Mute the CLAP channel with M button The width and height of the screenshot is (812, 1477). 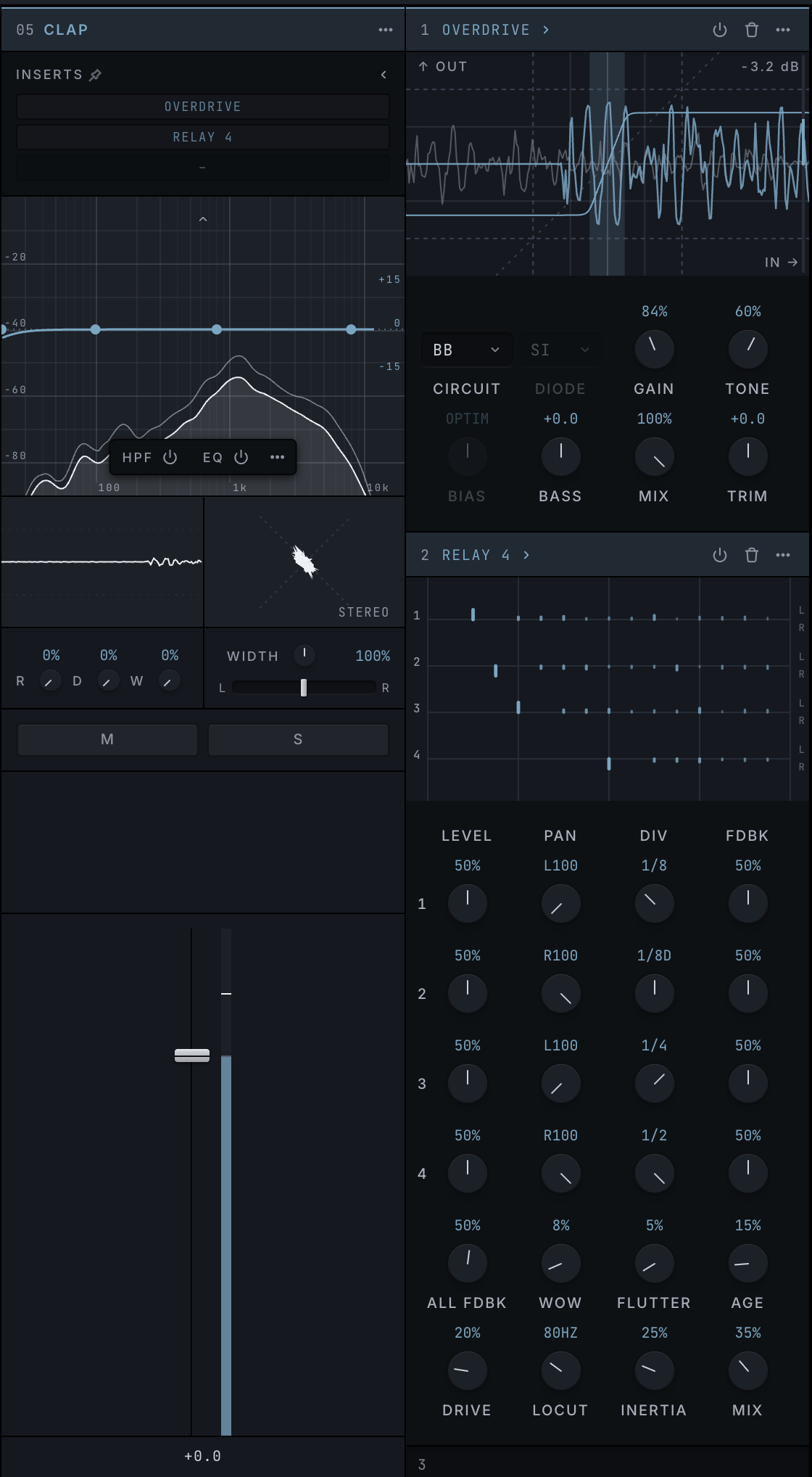[x=107, y=739]
